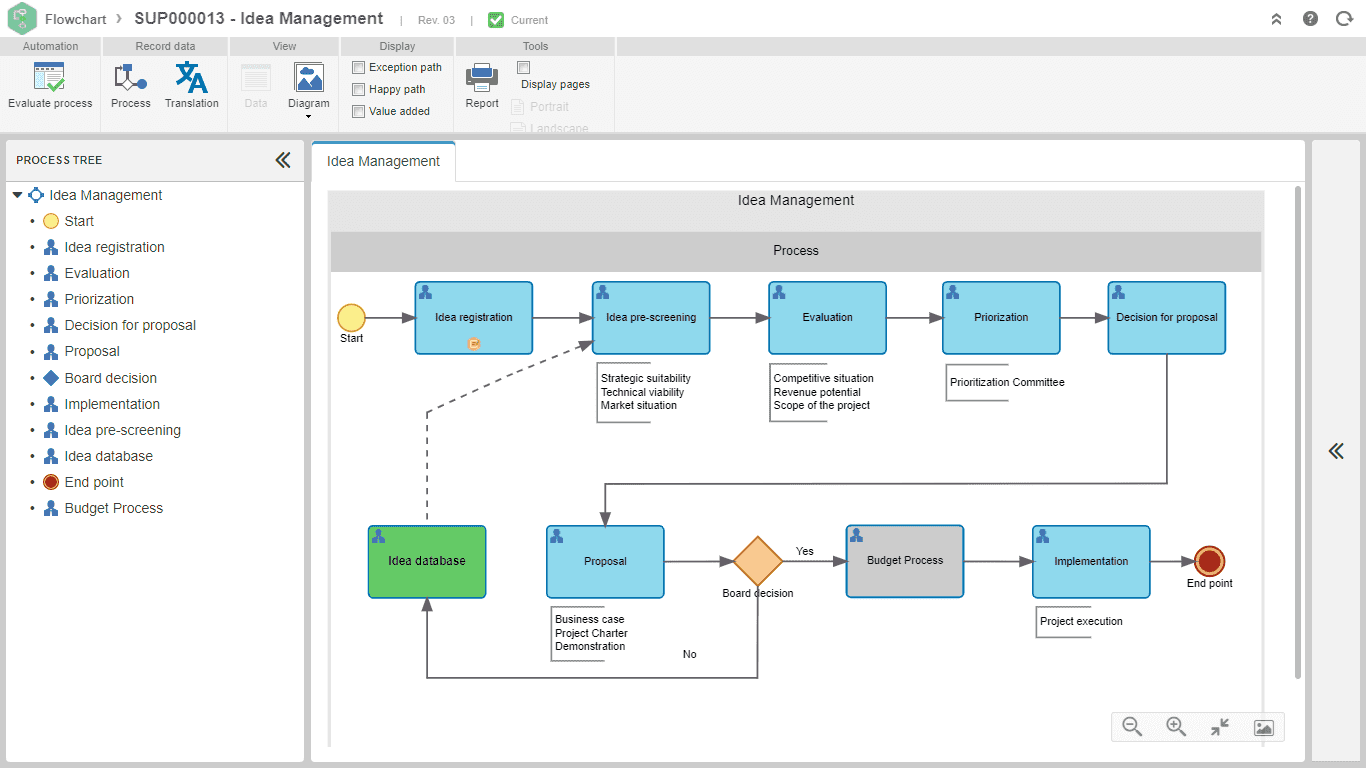
Task: Click the Proposal activity box in diagram
Action: pos(605,562)
